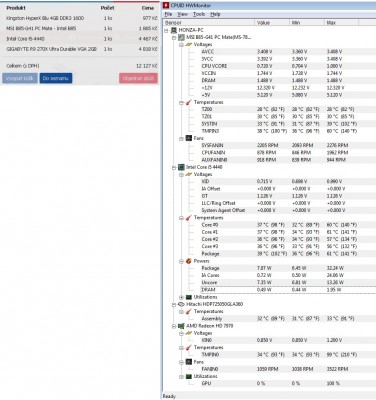Collapse the Intel Core i5 4440 node

point(174,167)
